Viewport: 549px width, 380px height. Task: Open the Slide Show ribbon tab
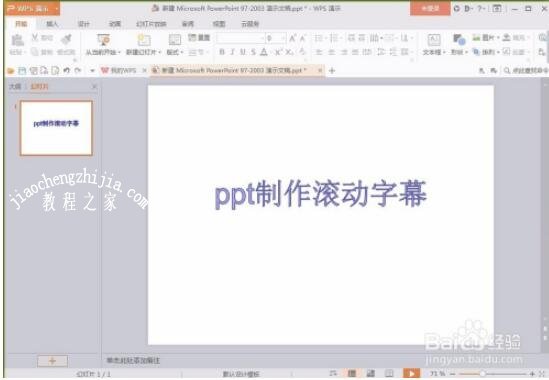151,24
